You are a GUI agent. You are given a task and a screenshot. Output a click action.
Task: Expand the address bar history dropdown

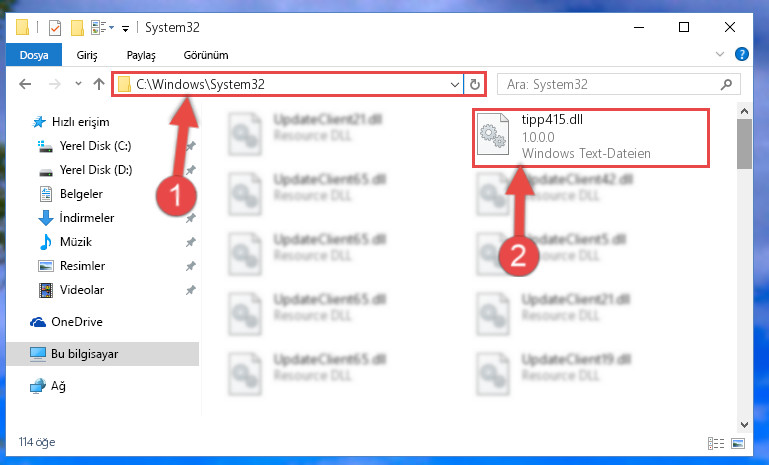pos(455,84)
